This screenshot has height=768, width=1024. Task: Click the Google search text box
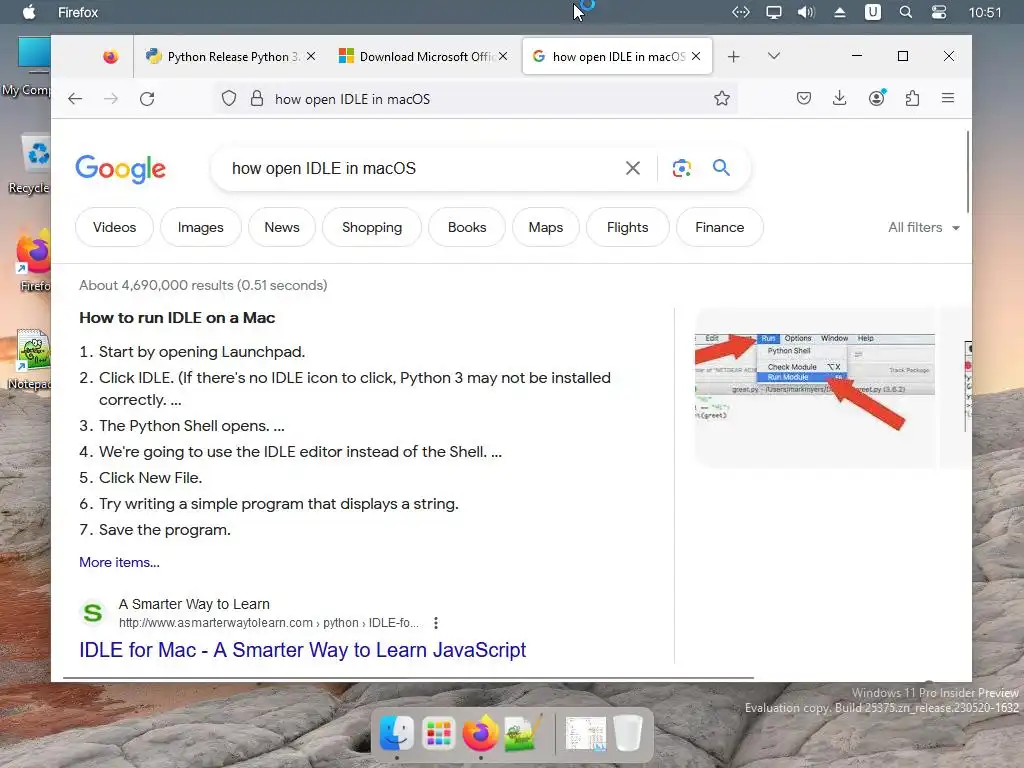(421, 168)
